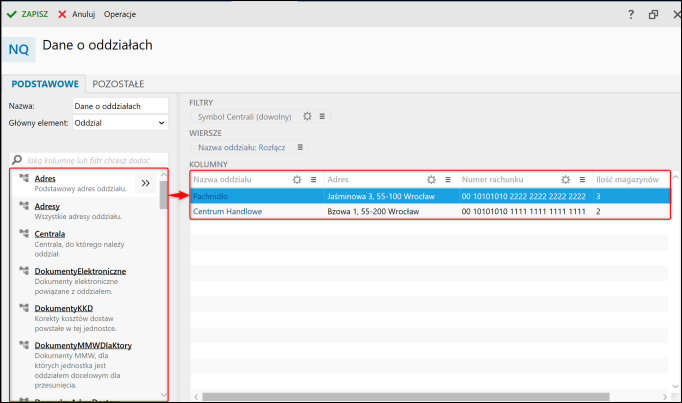Click the tree icon beside Adresy

click(x=24, y=205)
